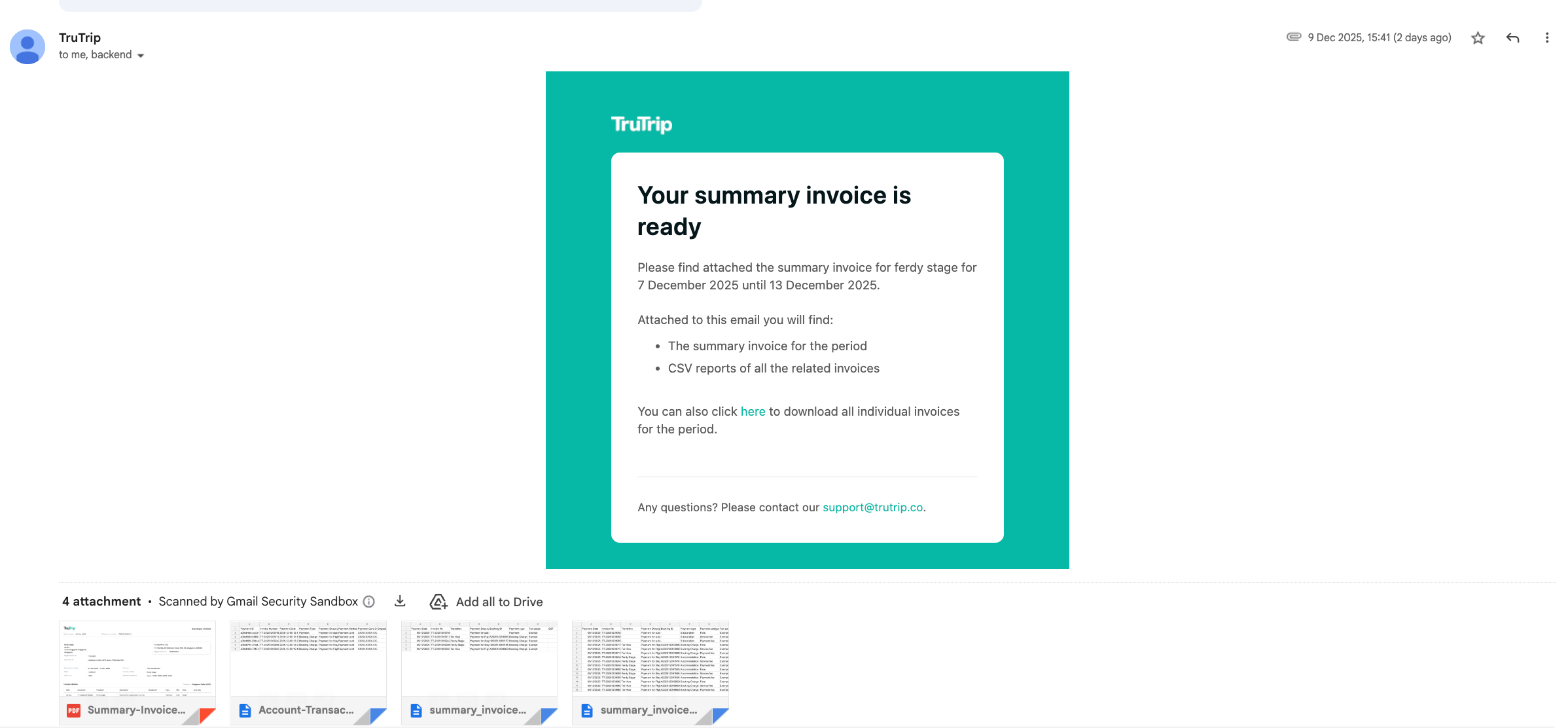The height and width of the screenshot is (728, 1568).
Task: Open the support@trutrip.co email link
Action: pyautogui.click(x=872, y=507)
